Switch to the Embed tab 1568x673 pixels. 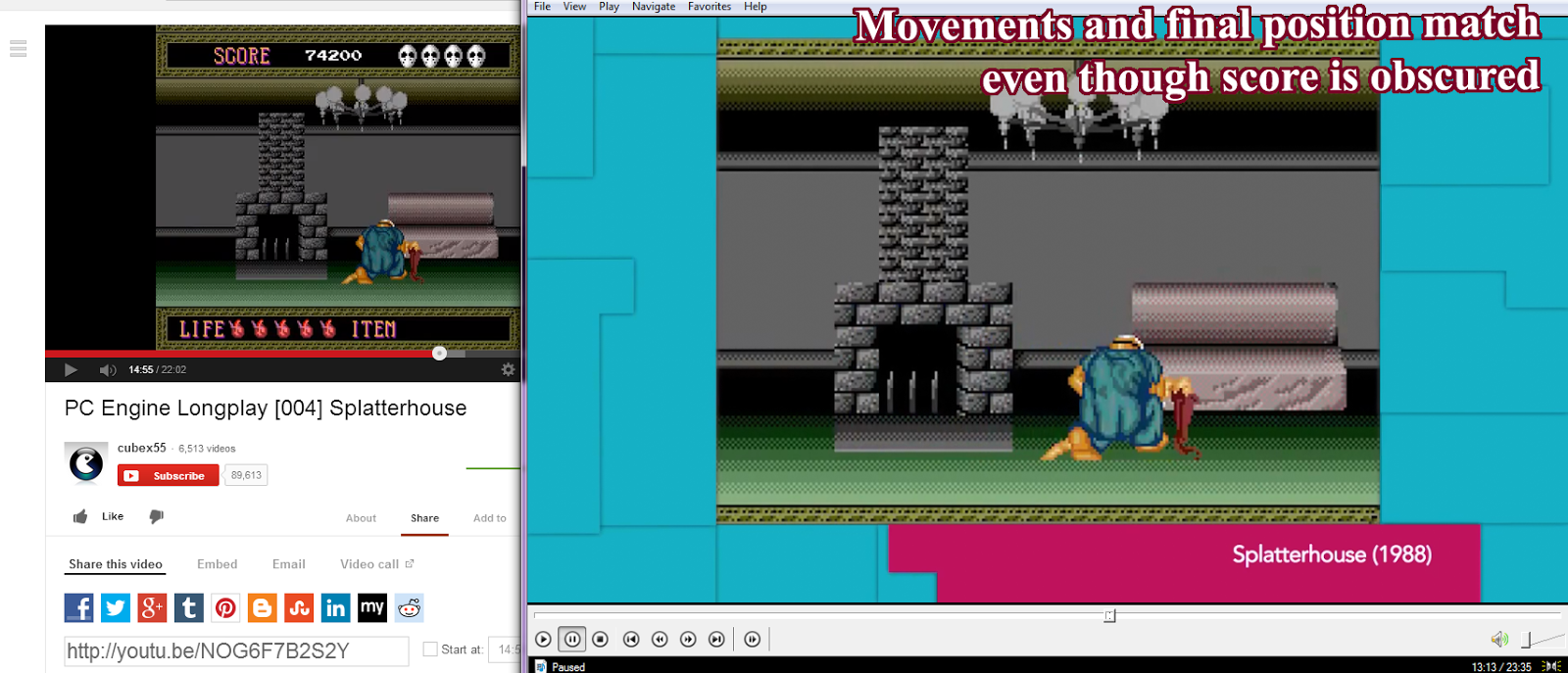[217, 564]
